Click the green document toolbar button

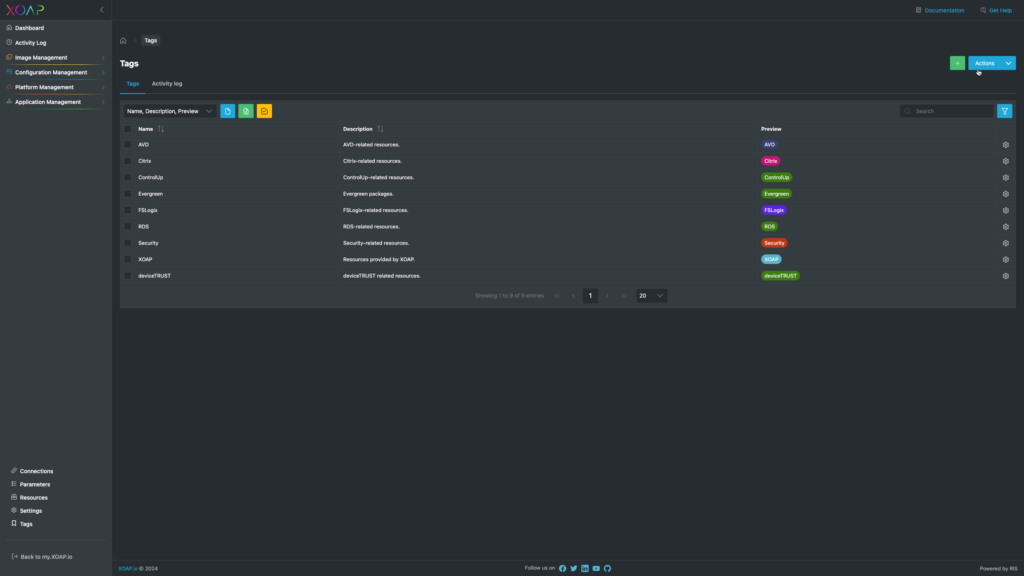(x=246, y=111)
